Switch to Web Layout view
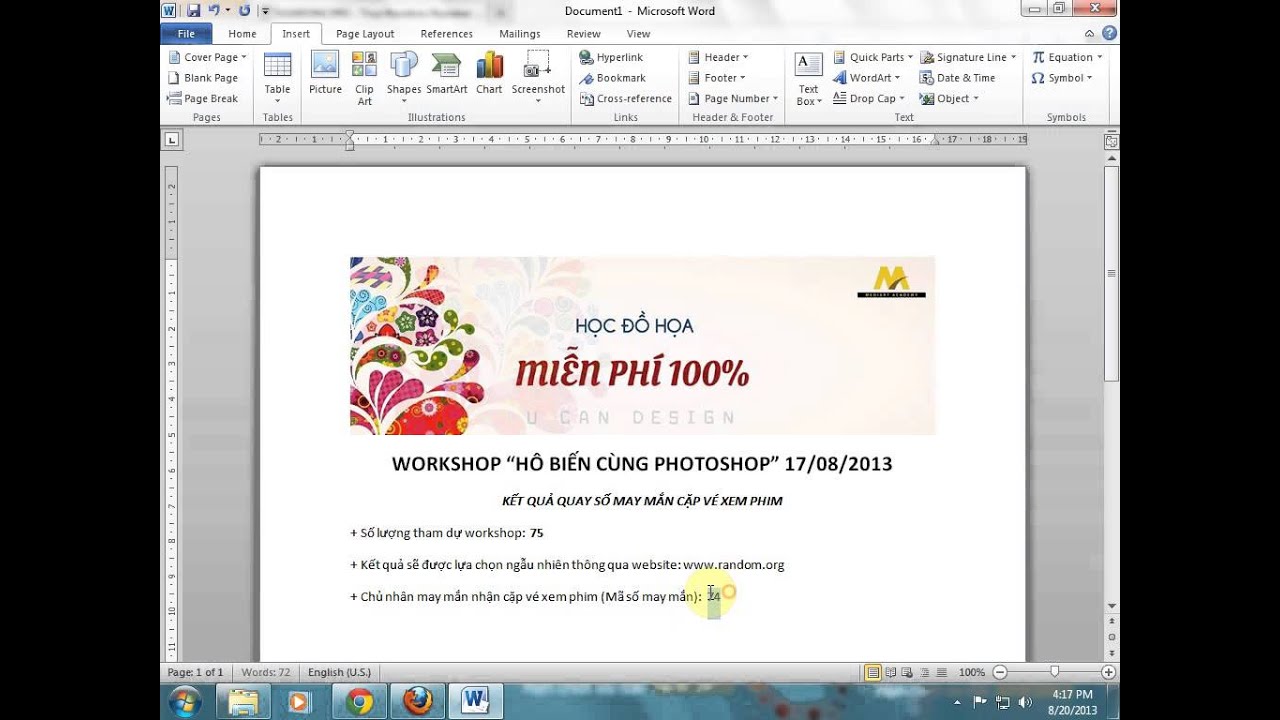The height and width of the screenshot is (720, 1280). (x=907, y=673)
